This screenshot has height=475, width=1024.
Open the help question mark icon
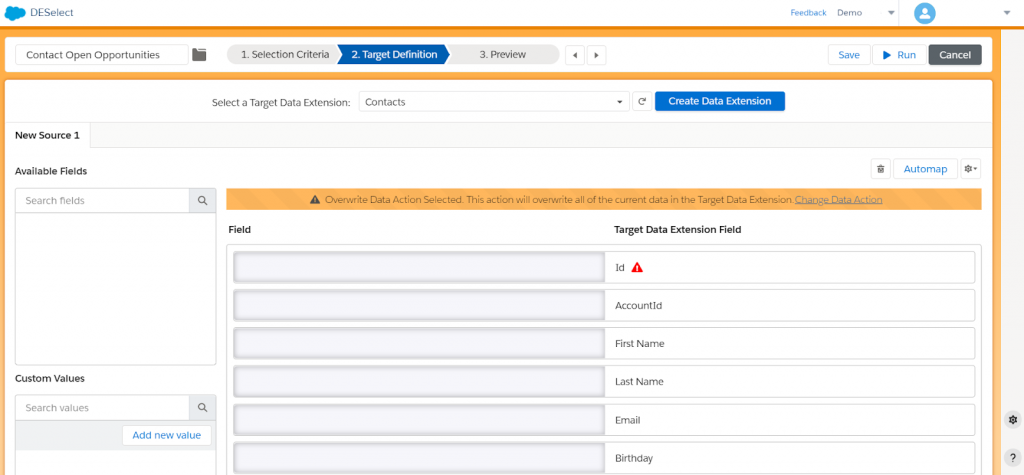1013,458
